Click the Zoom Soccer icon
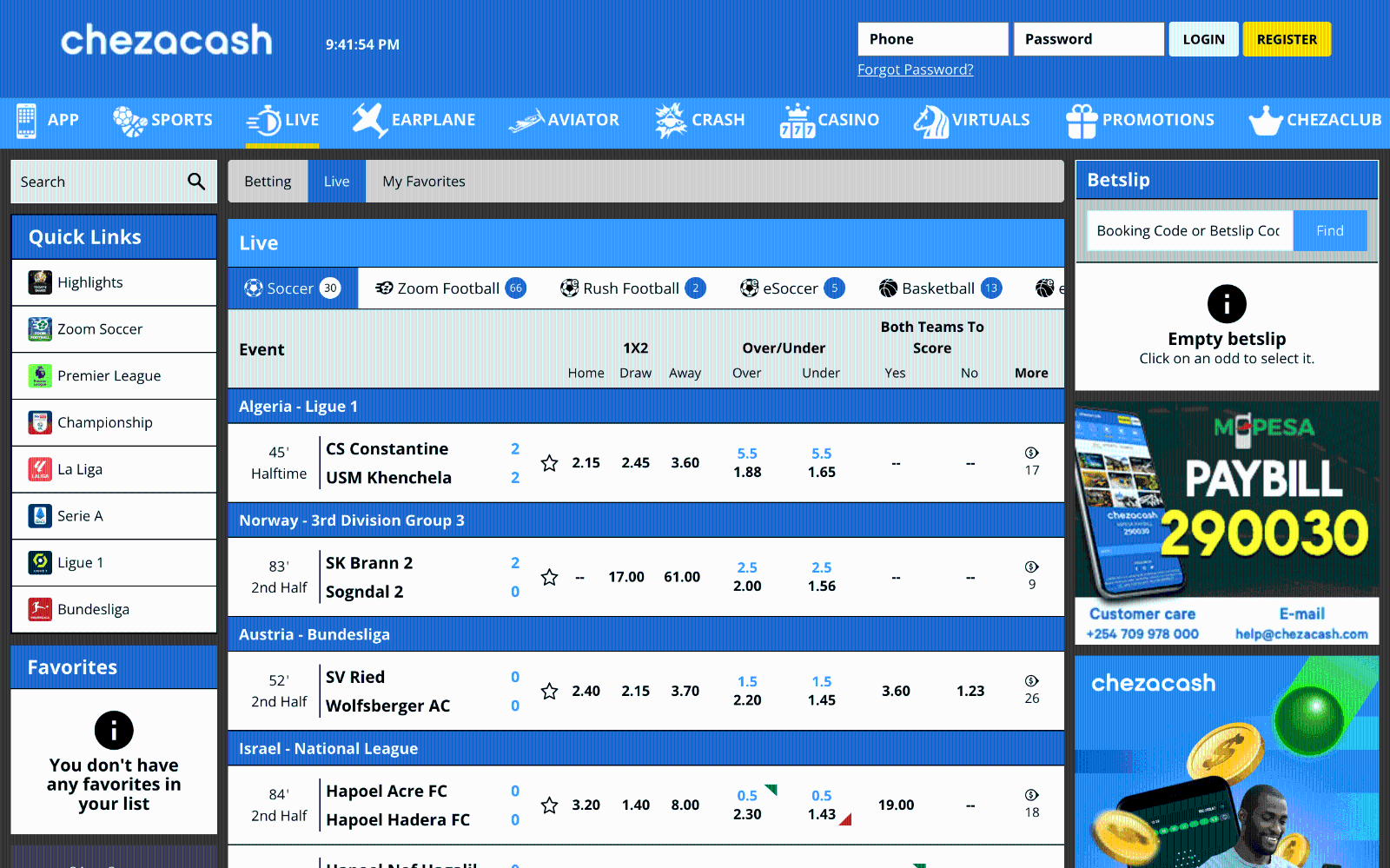Image resolution: width=1390 pixels, height=868 pixels. click(40, 329)
